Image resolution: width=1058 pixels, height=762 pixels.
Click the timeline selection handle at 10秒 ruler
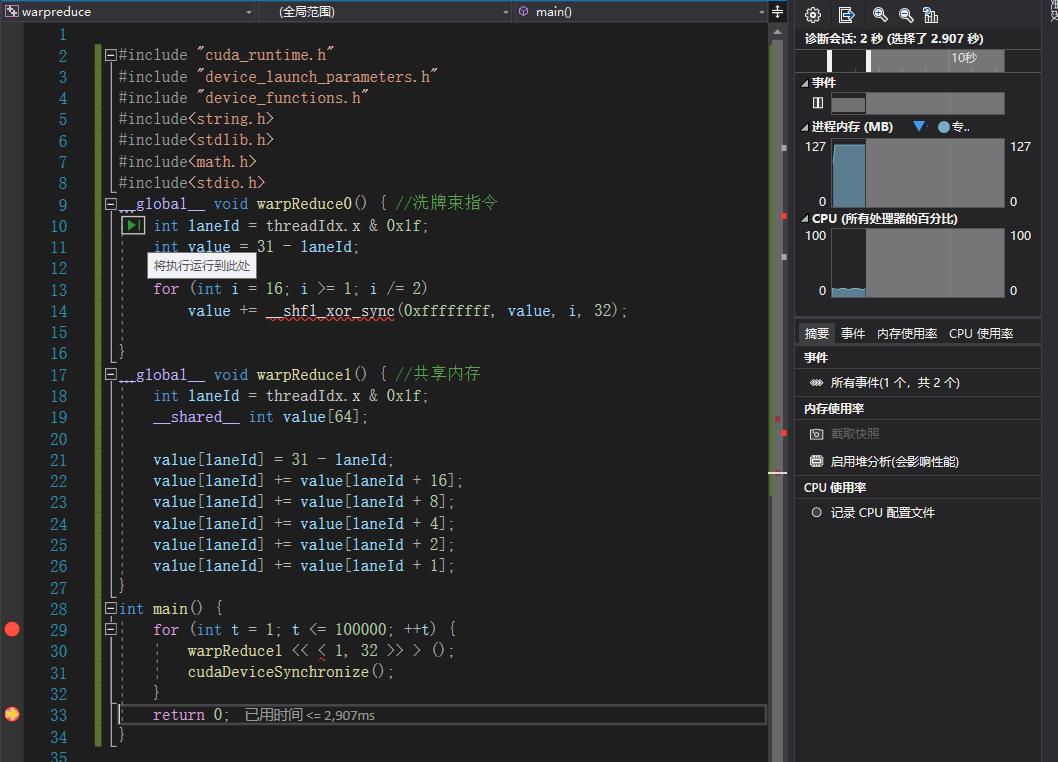point(868,60)
